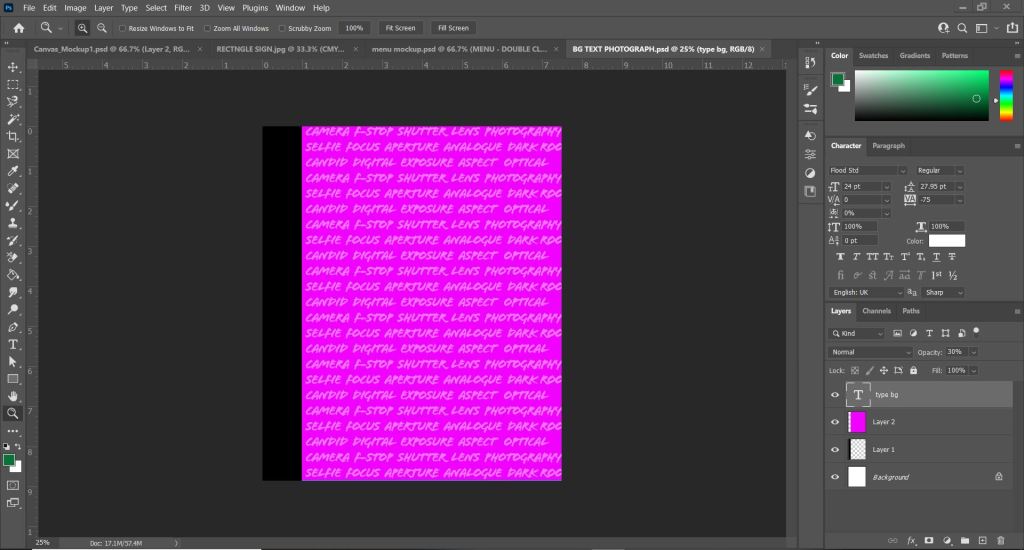Select the Crop tool
Viewport: 1024px width, 550px height.
point(13,136)
